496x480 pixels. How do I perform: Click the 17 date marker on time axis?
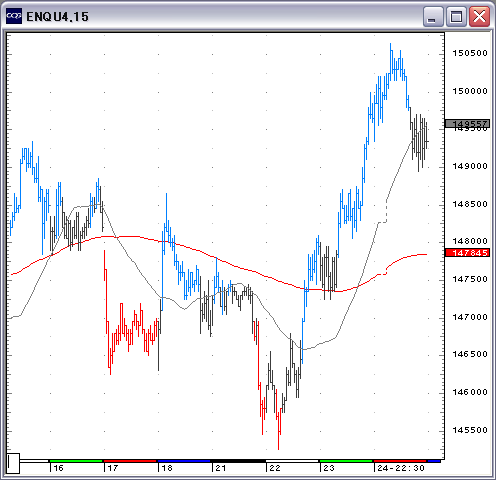[x=113, y=468]
